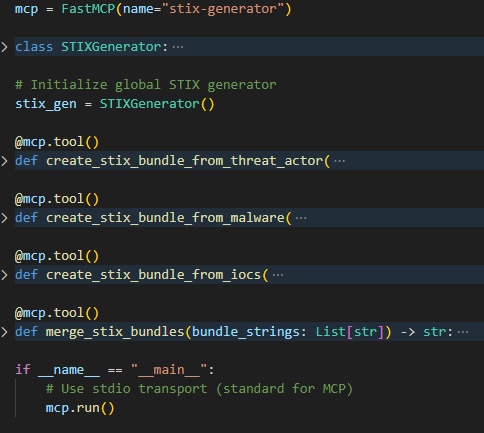Click @mcp.tool() decorator above threat_actor function
484x433 pixels.
[x=57, y=142]
